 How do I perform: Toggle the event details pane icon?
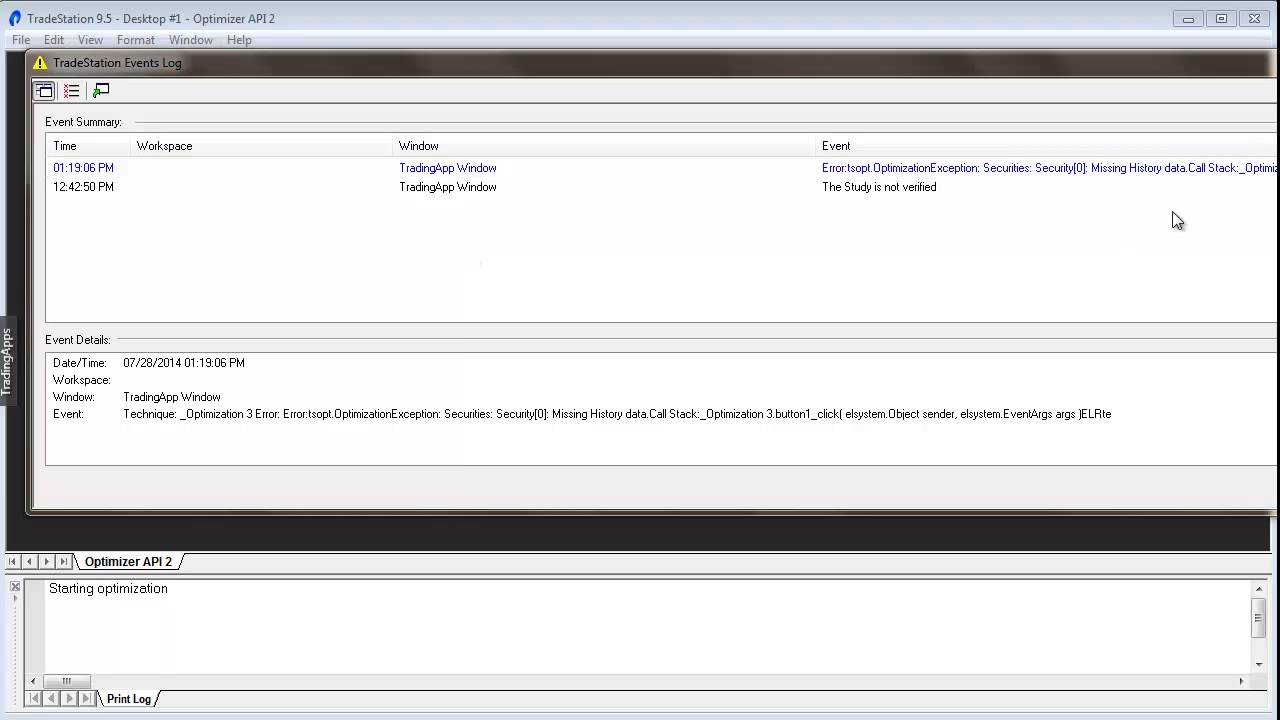point(44,91)
